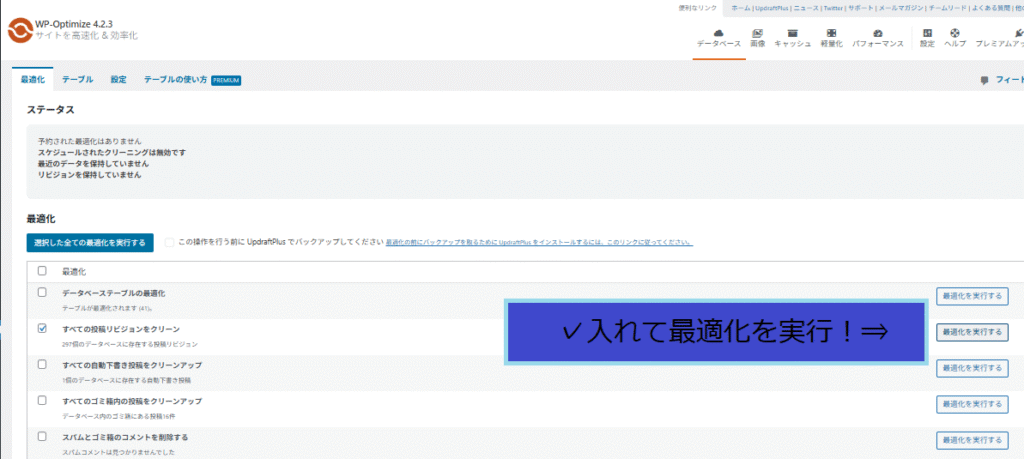Open the よくある質問 link

click(x=989, y=8)
